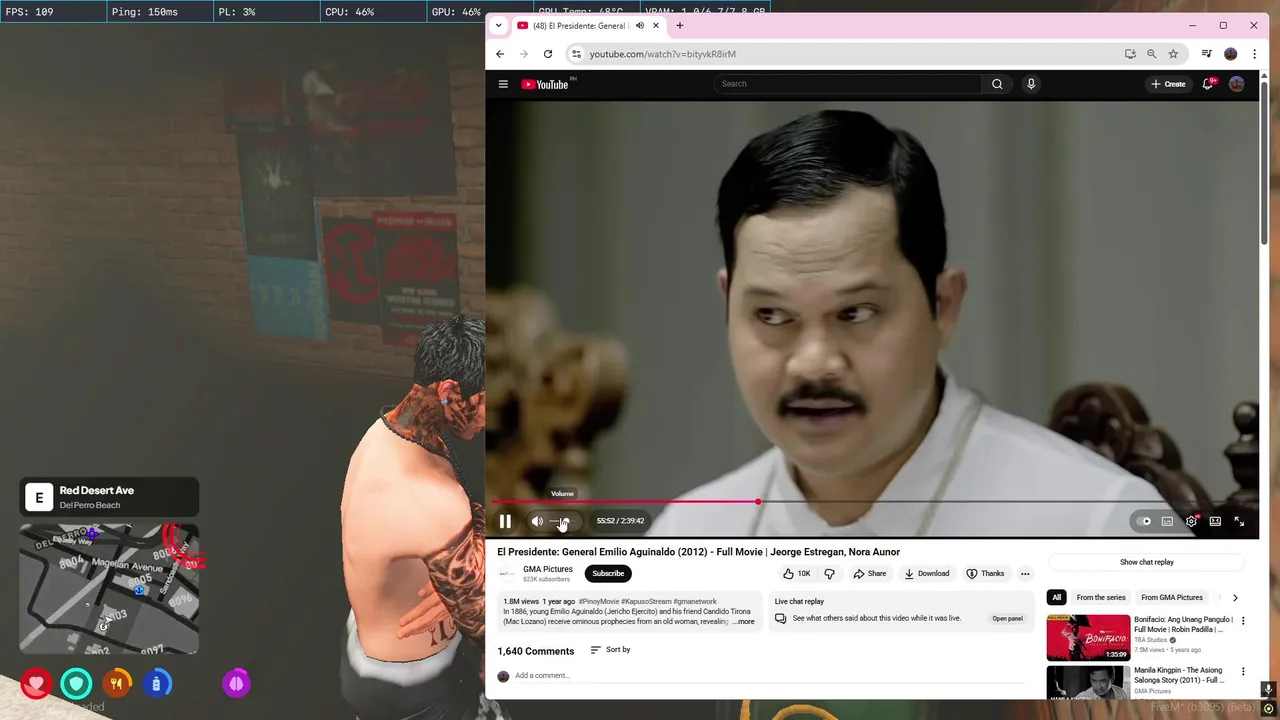Bookmark this page with the star icon
1280x720 pixels.
coord(1173,54)
